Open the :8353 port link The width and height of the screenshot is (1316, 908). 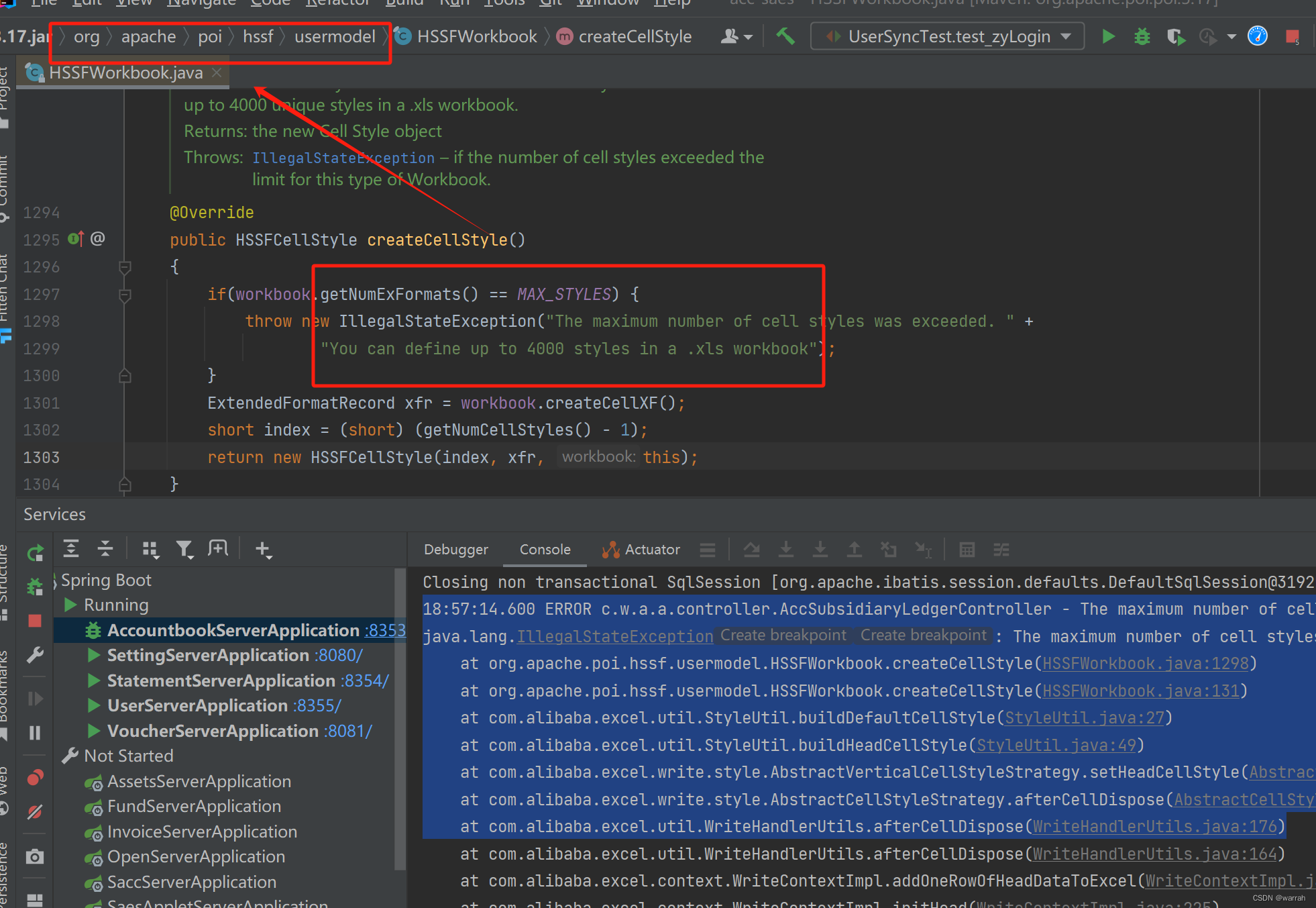pyautogui.click(x=386, y=630)
